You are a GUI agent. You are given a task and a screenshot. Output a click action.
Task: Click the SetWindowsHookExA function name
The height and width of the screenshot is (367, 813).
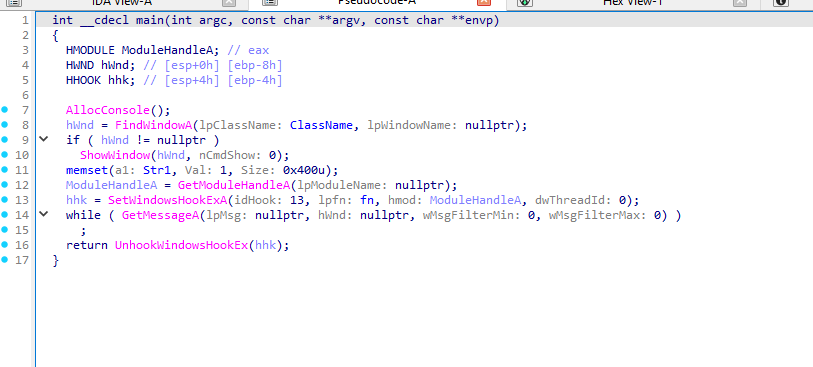pyautogui.click(x=167, y=201)
